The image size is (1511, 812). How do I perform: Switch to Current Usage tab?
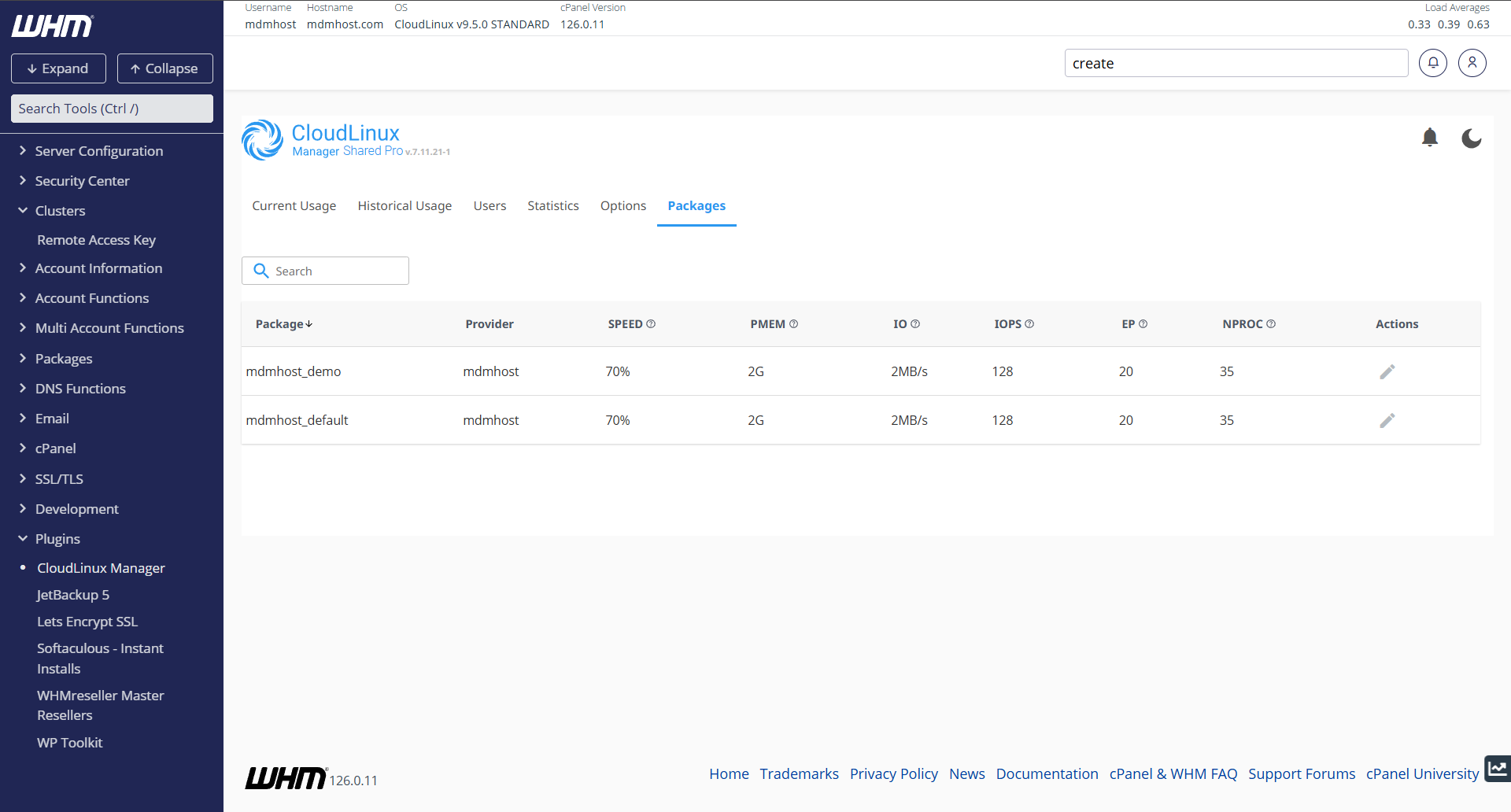point(294,205)
